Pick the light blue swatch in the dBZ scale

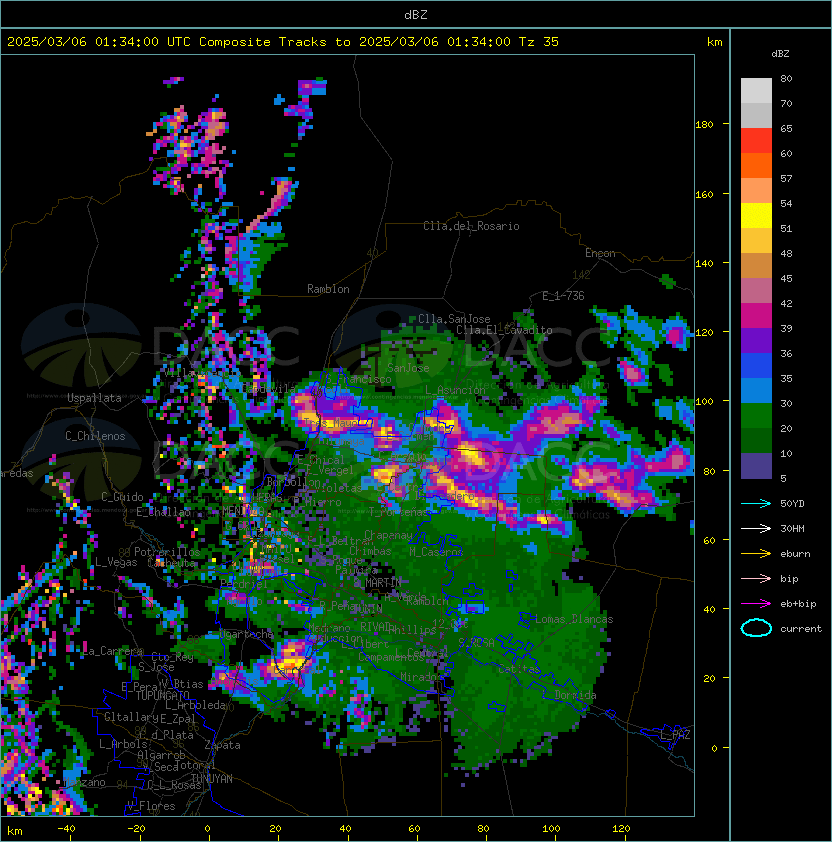pos(756,390)
